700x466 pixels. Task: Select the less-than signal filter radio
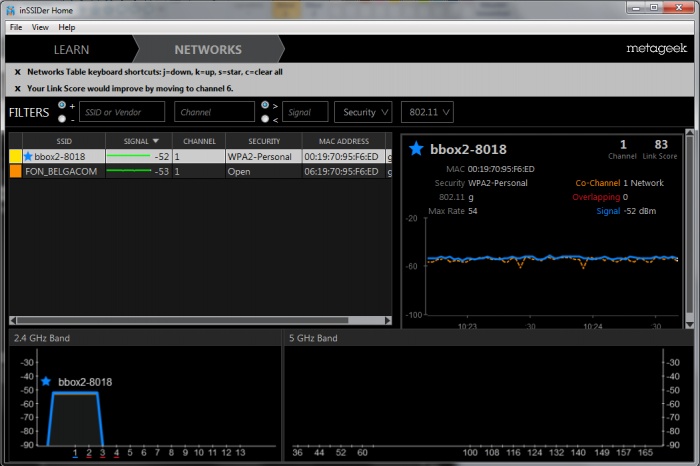265,119
